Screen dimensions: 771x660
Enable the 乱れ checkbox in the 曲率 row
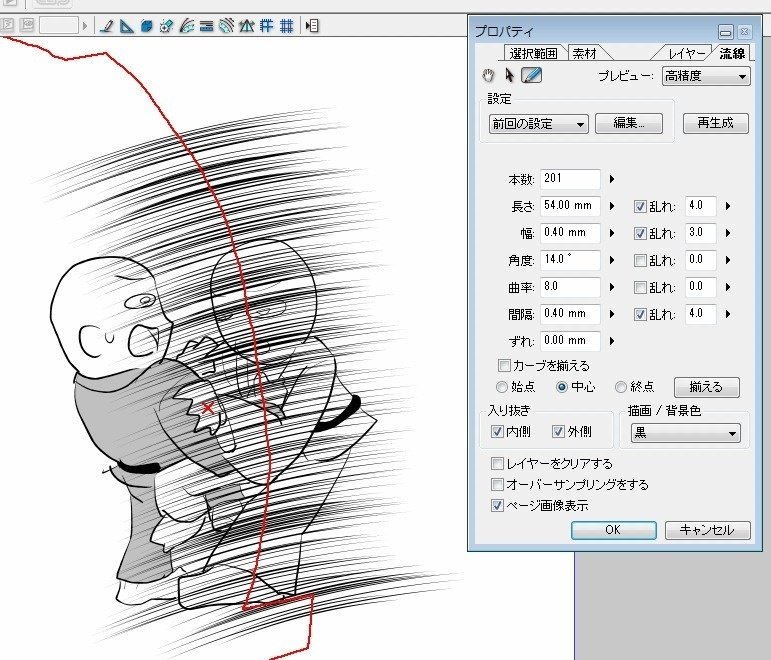pyautogui.click(x=640, y=288)
